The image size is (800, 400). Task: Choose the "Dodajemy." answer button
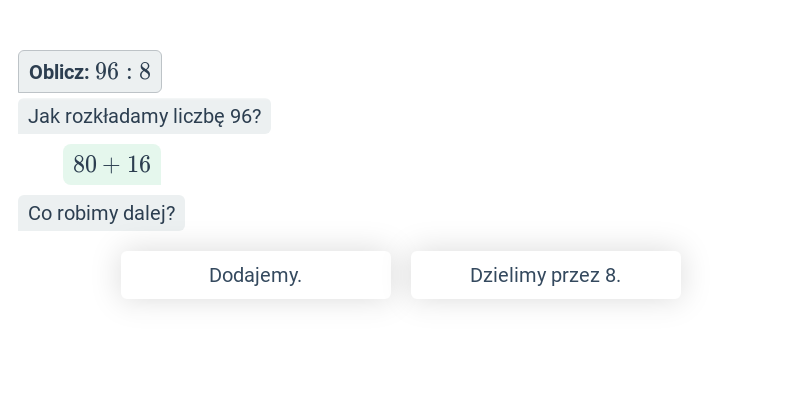(256, 275)
